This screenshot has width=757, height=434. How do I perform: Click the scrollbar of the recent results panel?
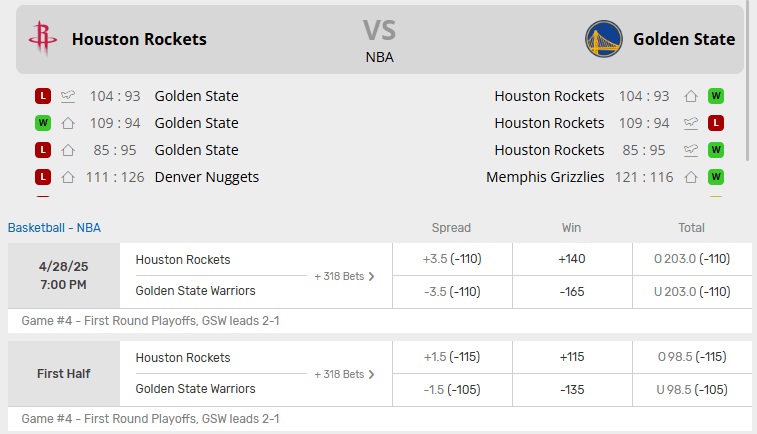pyautogui.click(x=748, y=82)
